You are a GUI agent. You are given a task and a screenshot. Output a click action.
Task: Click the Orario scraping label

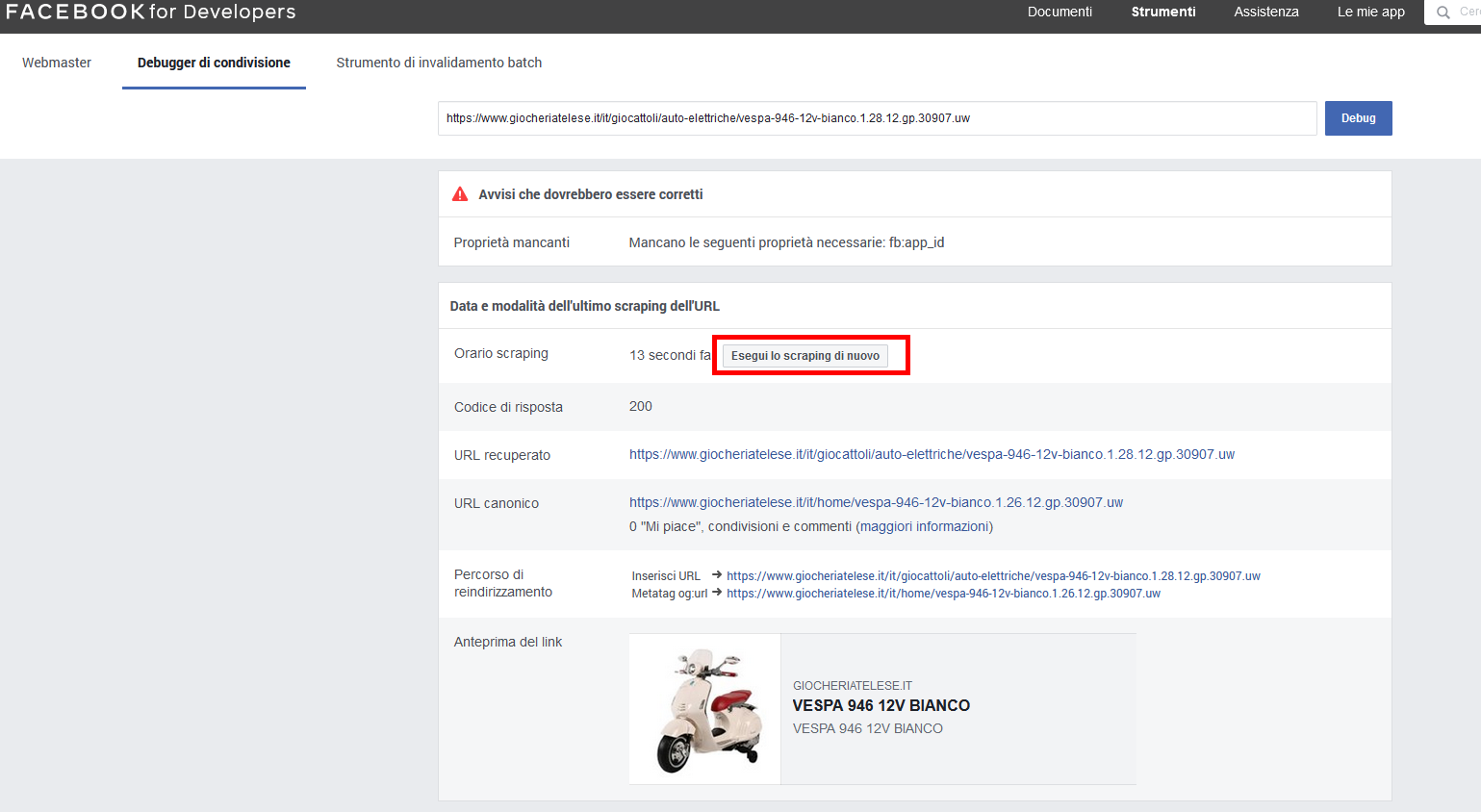click(501, 353)
